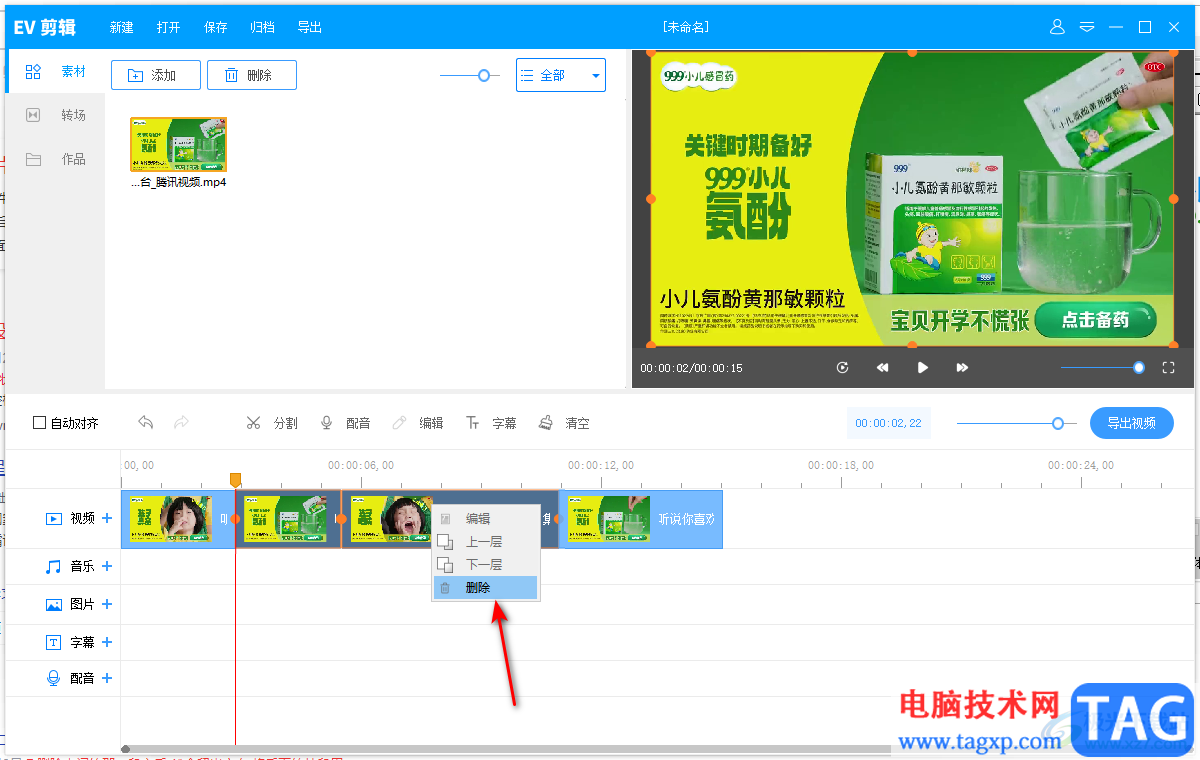Play the preview video
The image size is (1200, 760).
[923, 368]
